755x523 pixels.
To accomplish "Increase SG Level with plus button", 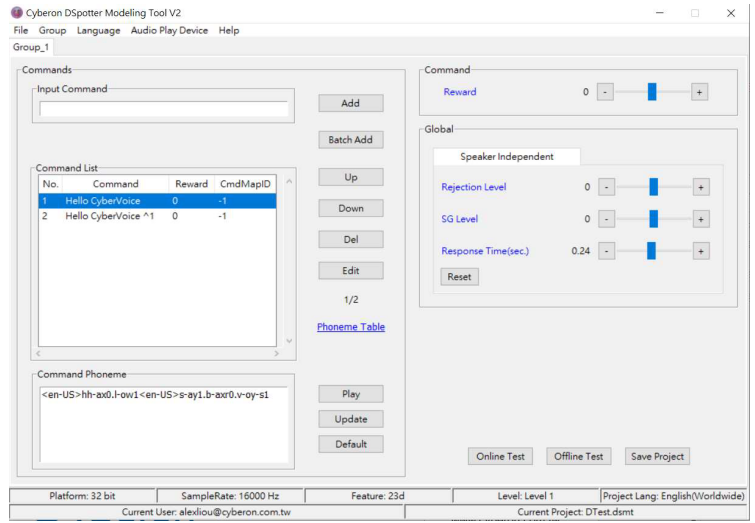I will pos(701,219).
